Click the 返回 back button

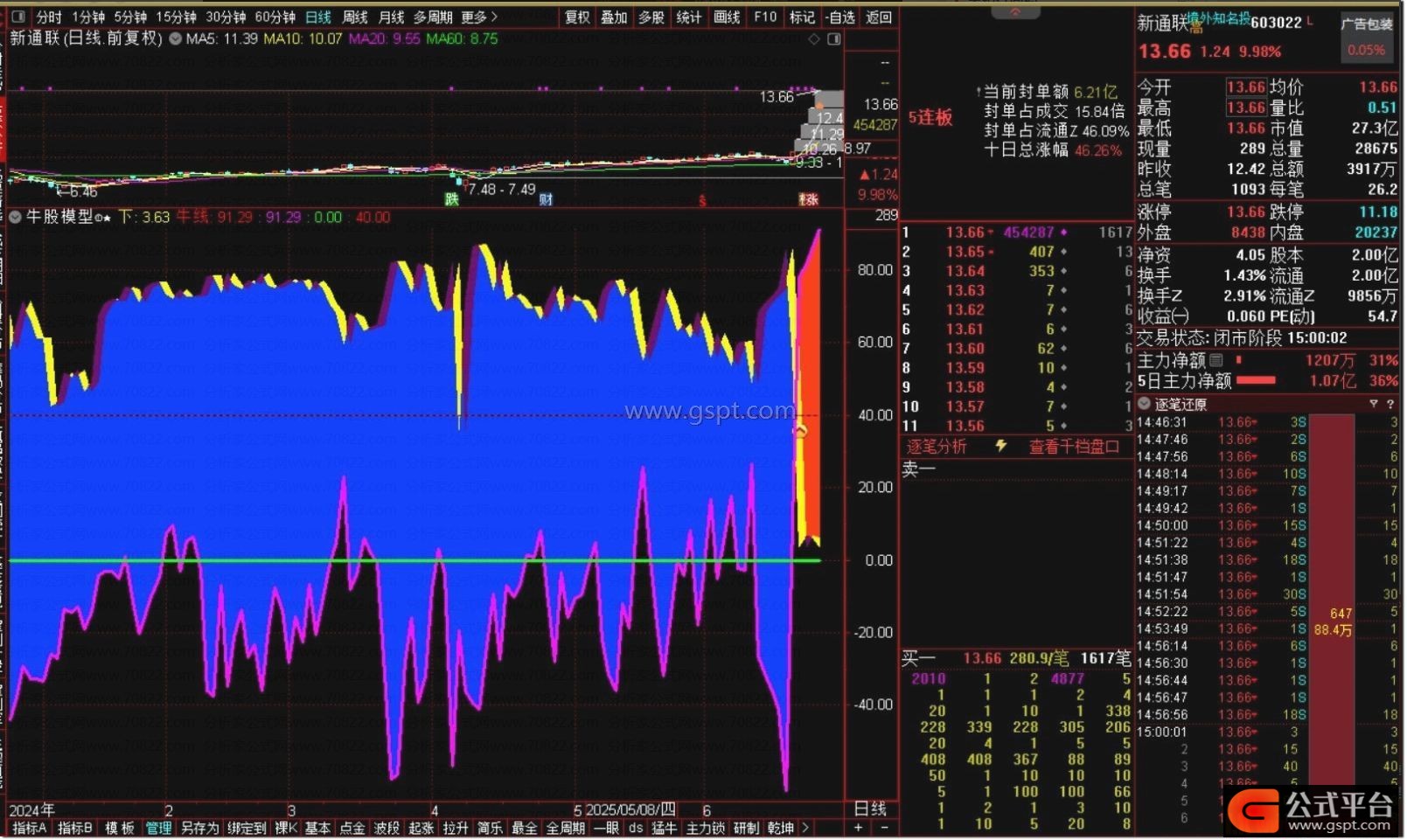tap(879, 17)
